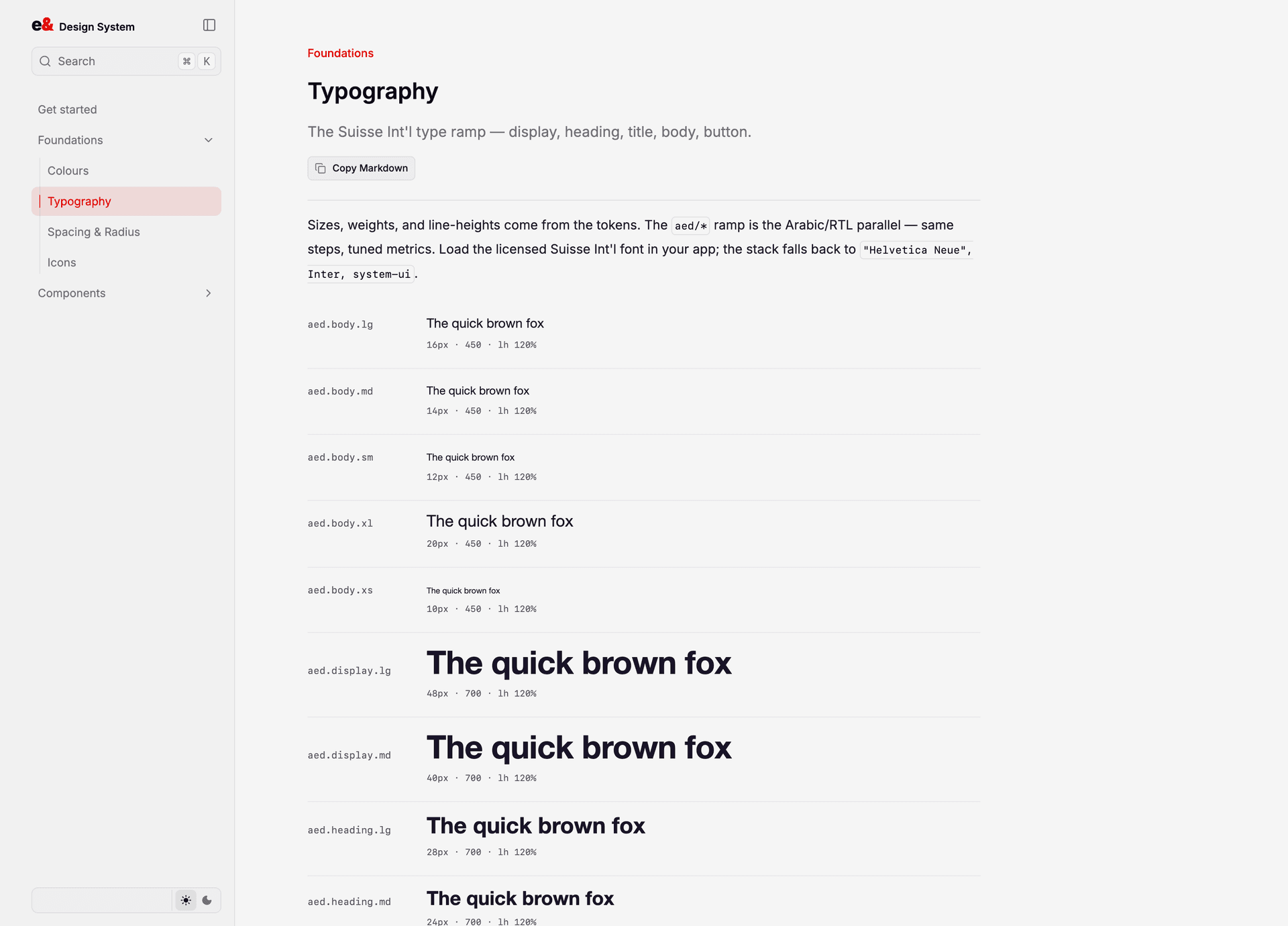Click the aed.heading.md token name
The image size is (1288, 926).
[x=350, y=902]
